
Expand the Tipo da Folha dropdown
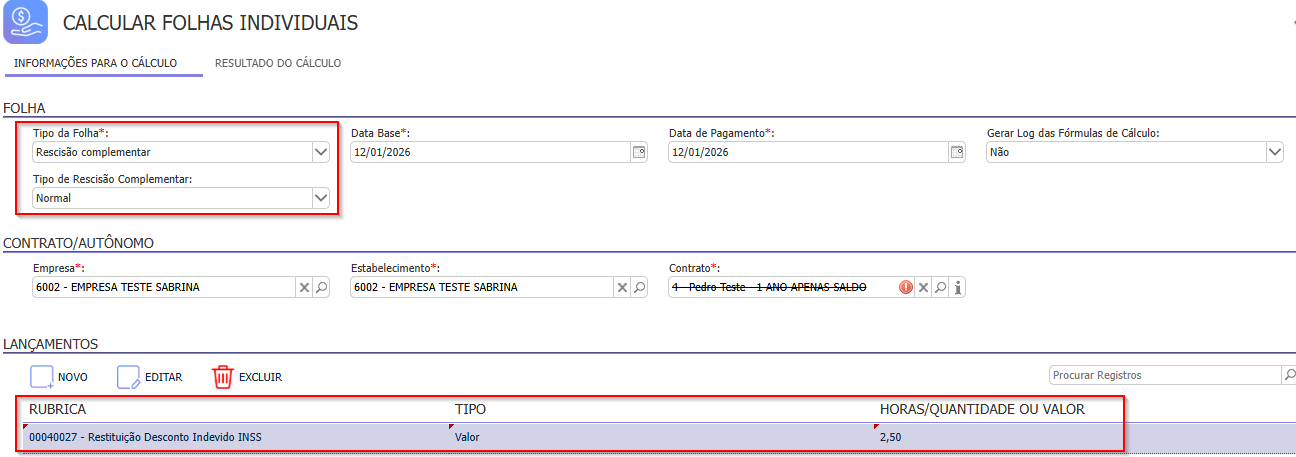click(x=320, y=152)
